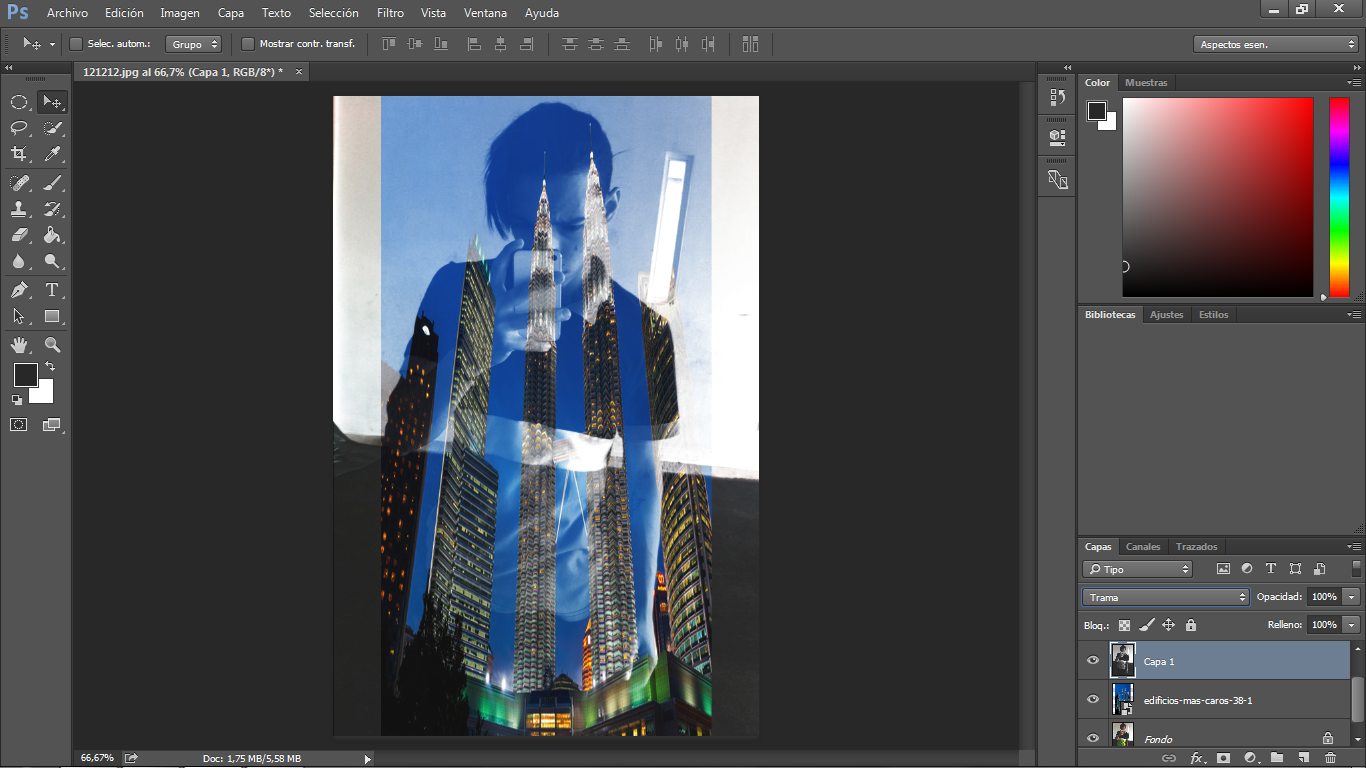1366x768 pixels.
Task: Switch to the Muestras tab
Action: point(1146,83)
